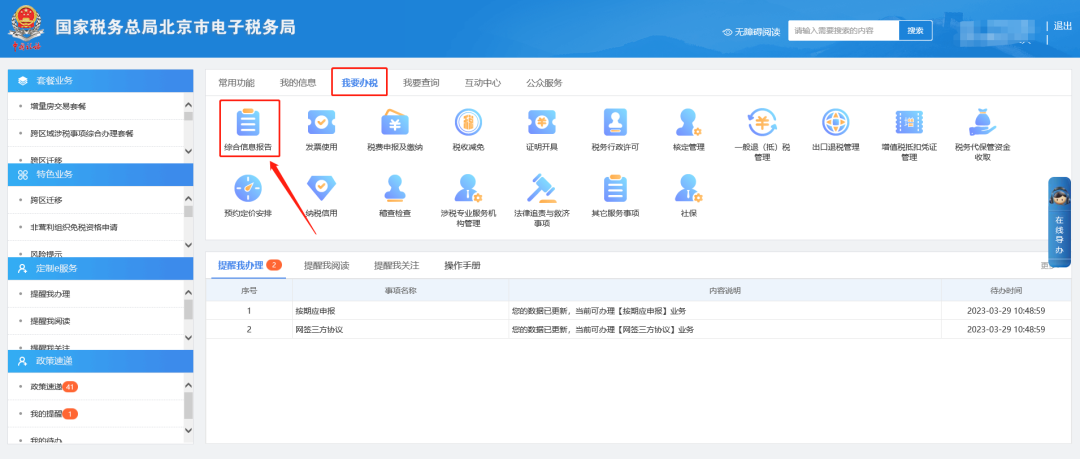The width and height of the screenshot is (1080, 459).
Task: Click the 在线导办 assistant widget
Action: click(1059, 222)
